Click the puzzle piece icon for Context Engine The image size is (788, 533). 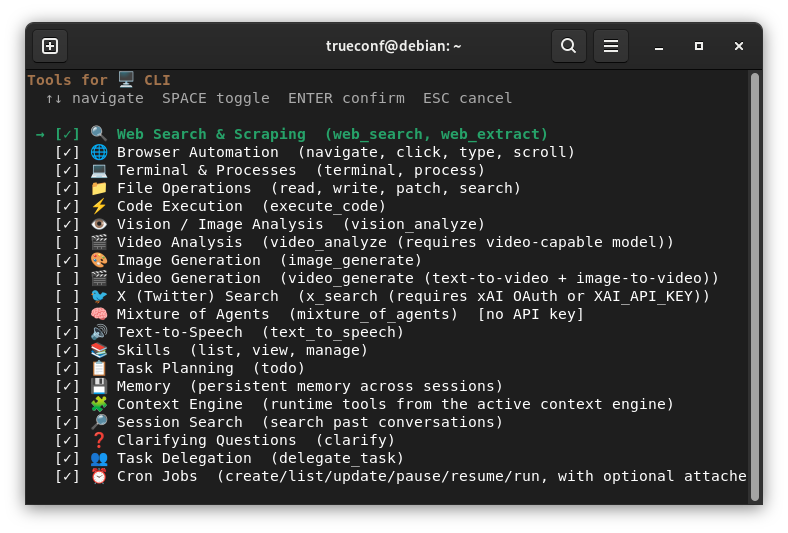99,404
